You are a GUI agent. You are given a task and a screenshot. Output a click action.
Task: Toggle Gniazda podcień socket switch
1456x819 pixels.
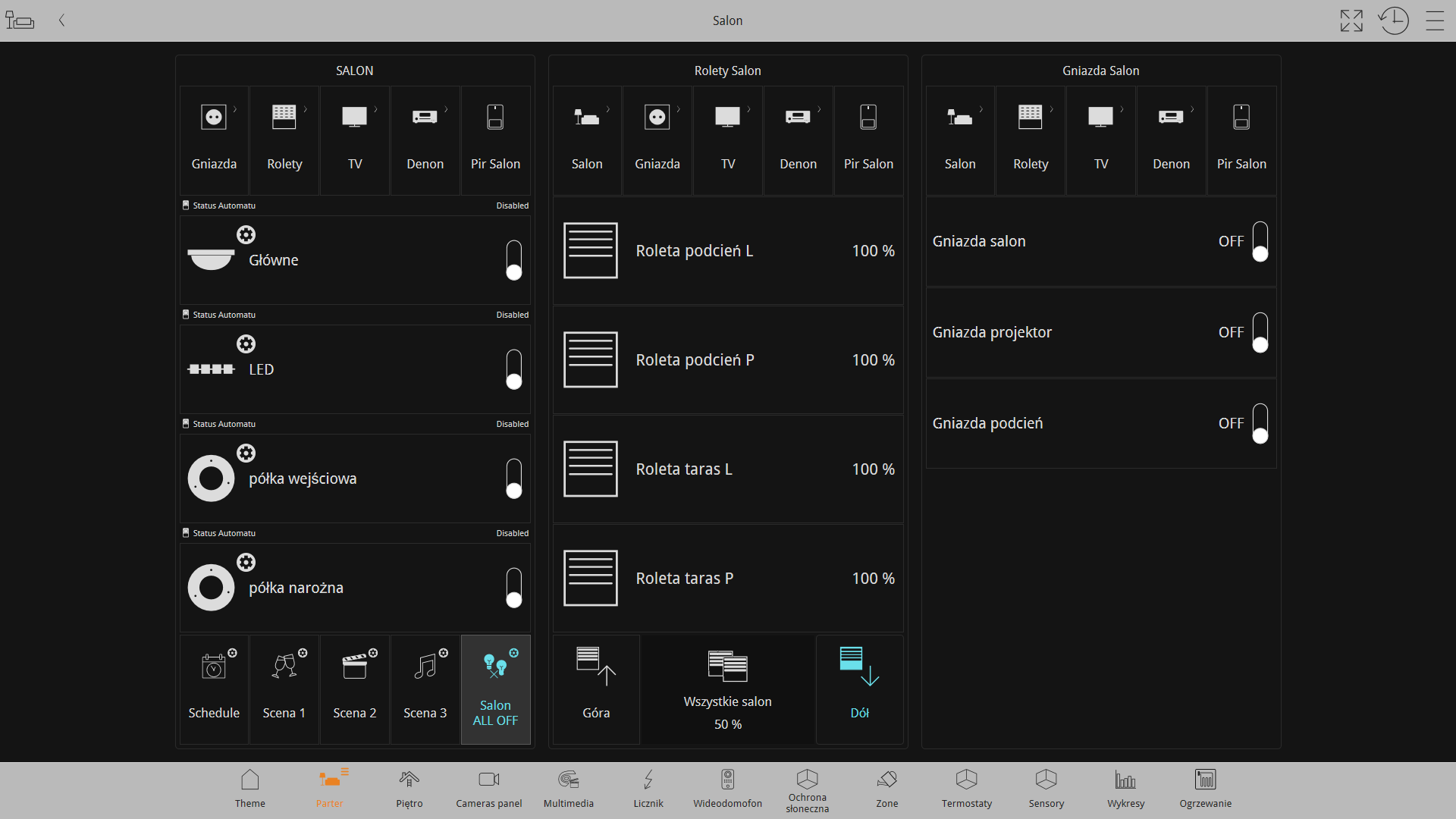(x=1260, y=423)
